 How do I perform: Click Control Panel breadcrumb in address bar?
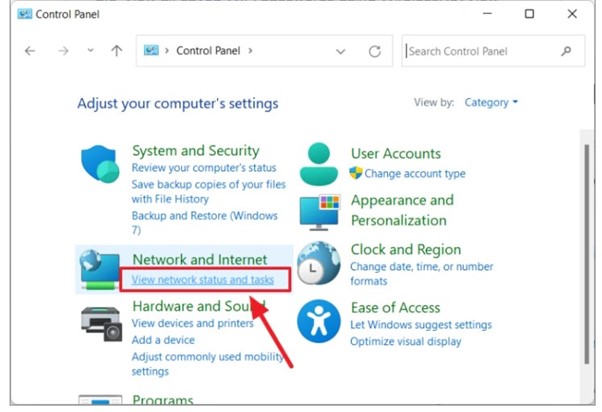point(208,51)
